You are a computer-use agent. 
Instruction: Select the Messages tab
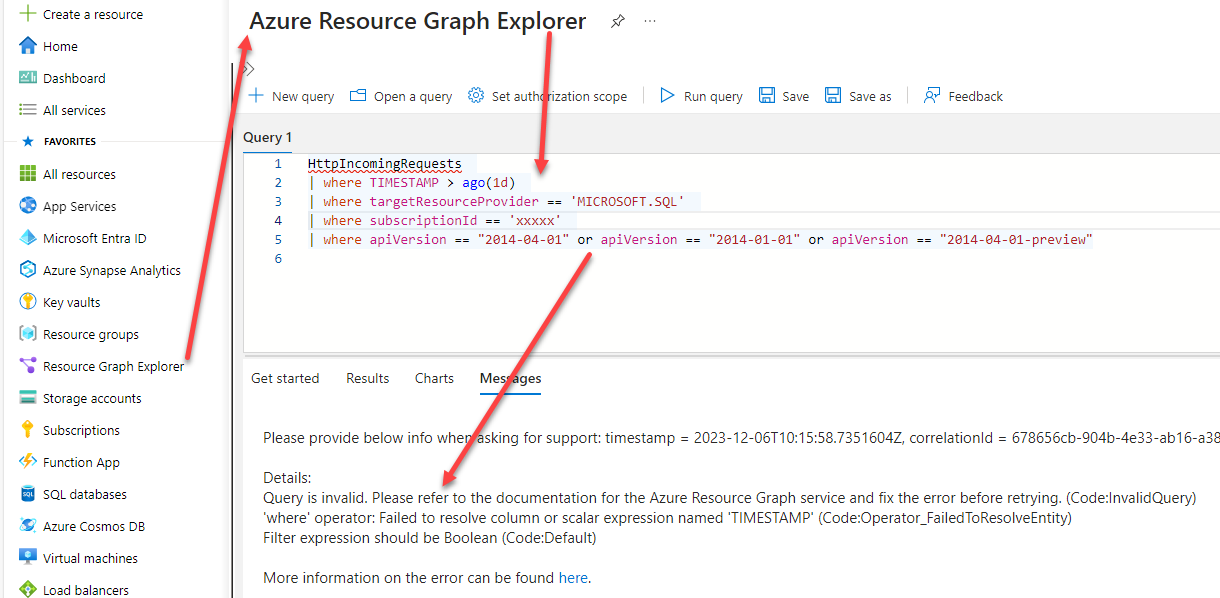[510, 378]
